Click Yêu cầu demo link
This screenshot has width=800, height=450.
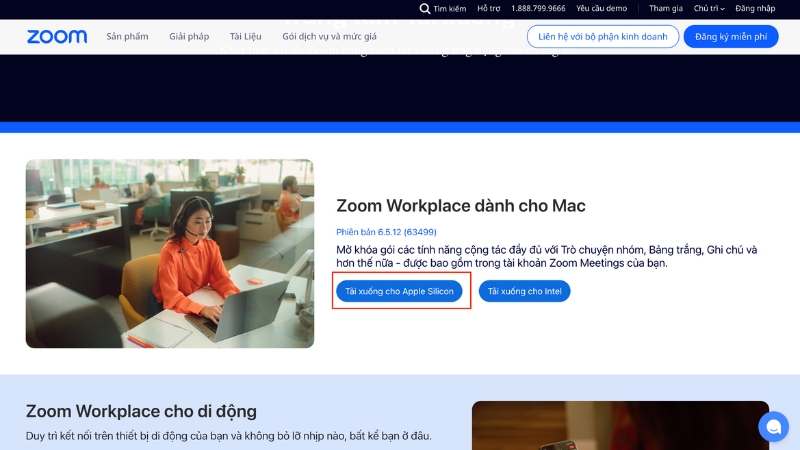tap(602, 8)
